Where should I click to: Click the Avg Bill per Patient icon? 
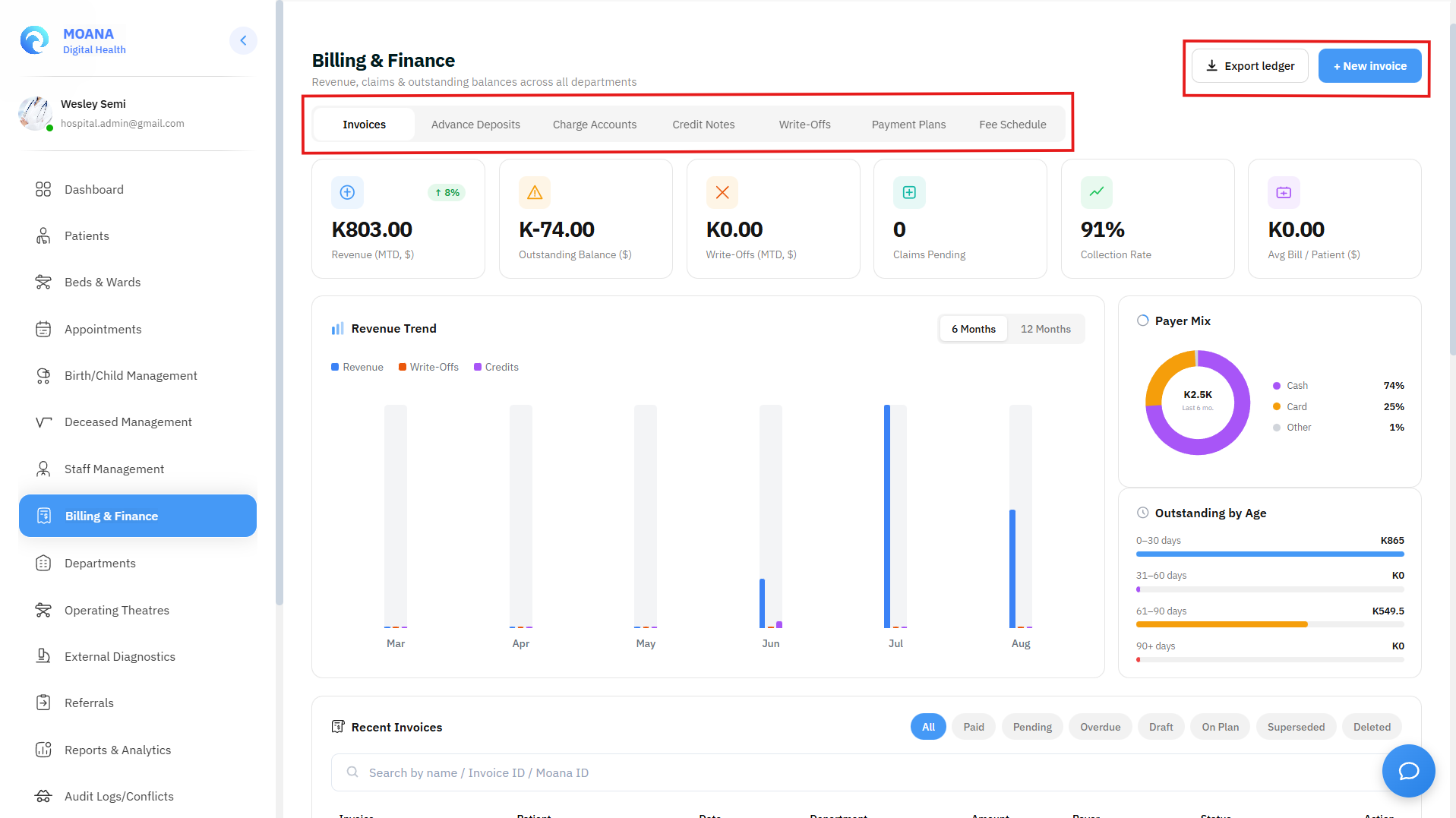pyautogui.click(x=1284, y=192)
